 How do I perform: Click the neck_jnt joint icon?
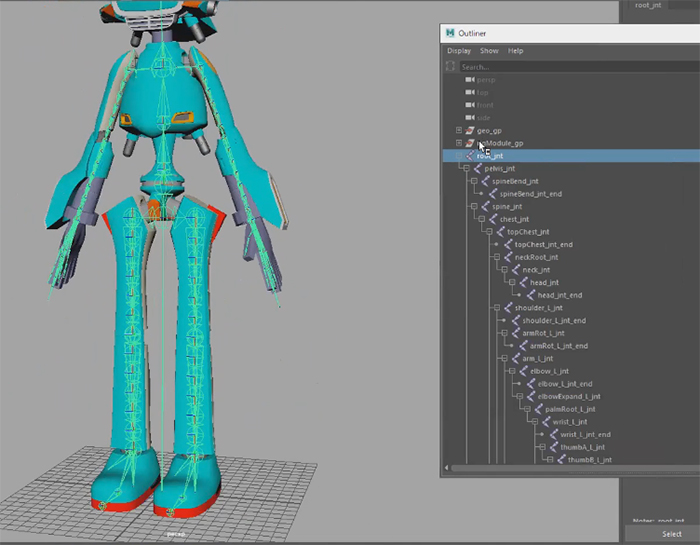tap(516, 270)
